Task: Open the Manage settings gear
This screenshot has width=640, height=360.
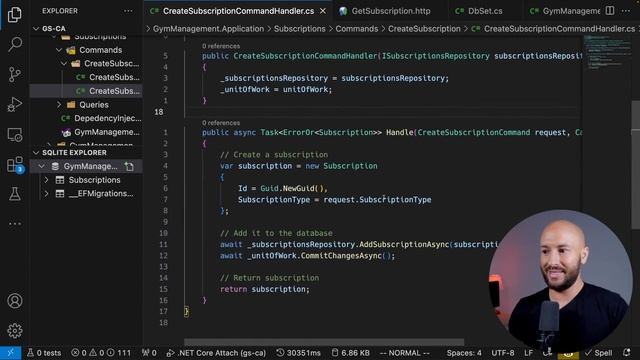Action: point(15,331)
